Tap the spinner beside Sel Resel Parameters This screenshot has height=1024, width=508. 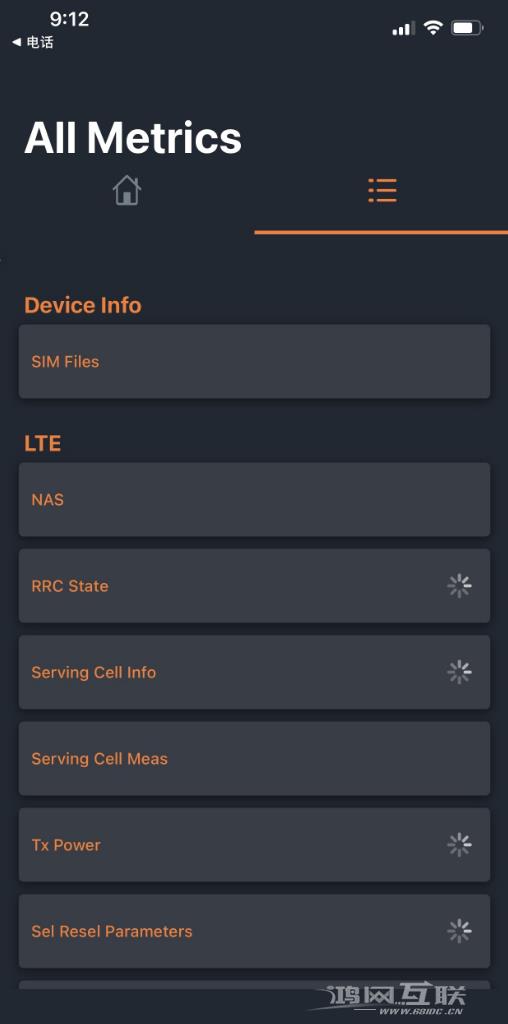tap(460, 931)
